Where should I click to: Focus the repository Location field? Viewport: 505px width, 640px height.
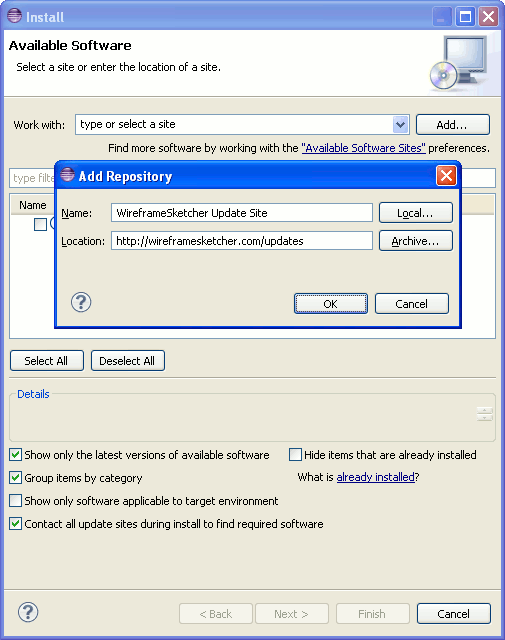tap(242, 241)
